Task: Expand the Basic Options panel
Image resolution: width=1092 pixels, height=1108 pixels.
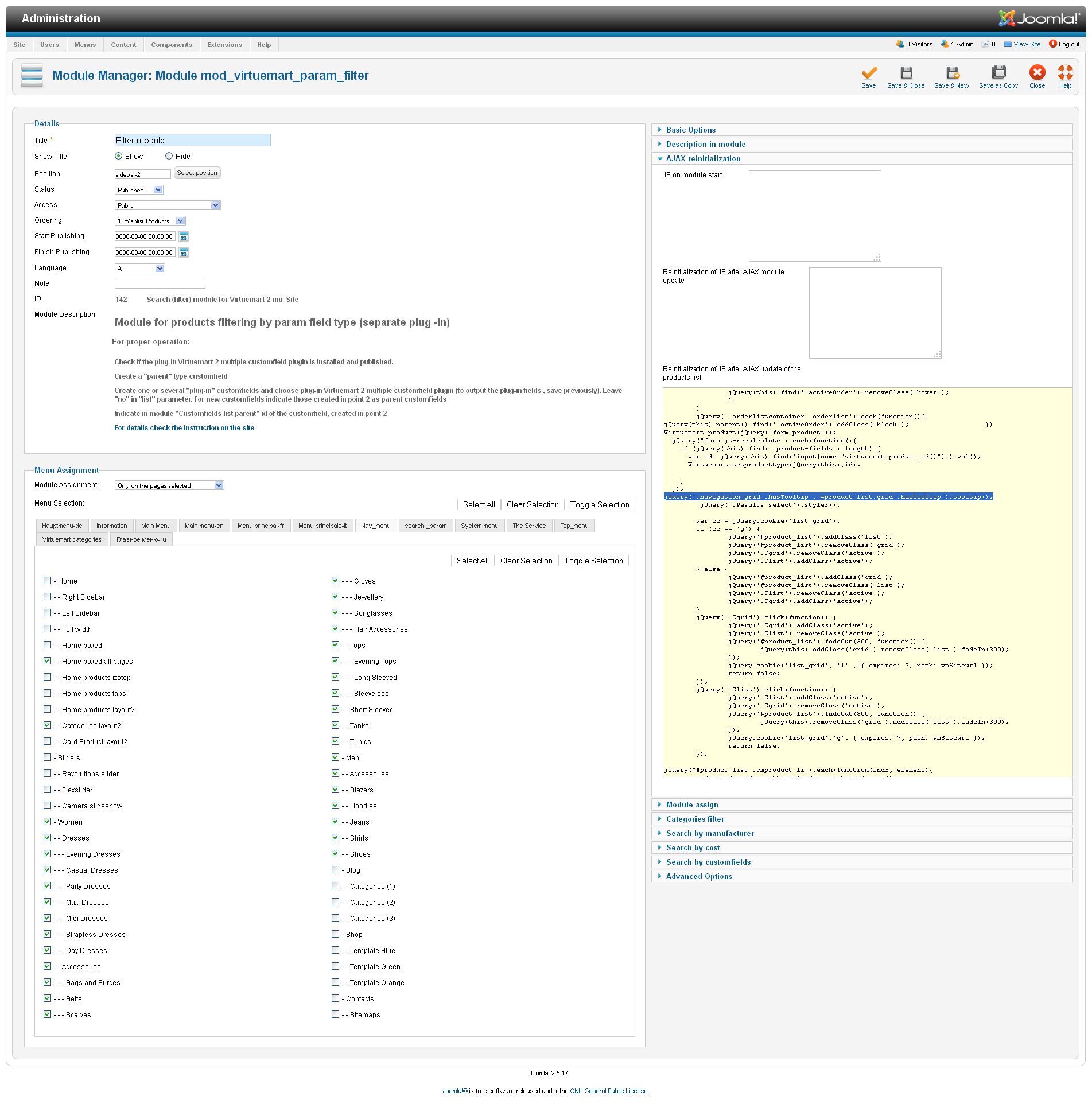Action: pyautogui.click(x=690, y=130)
